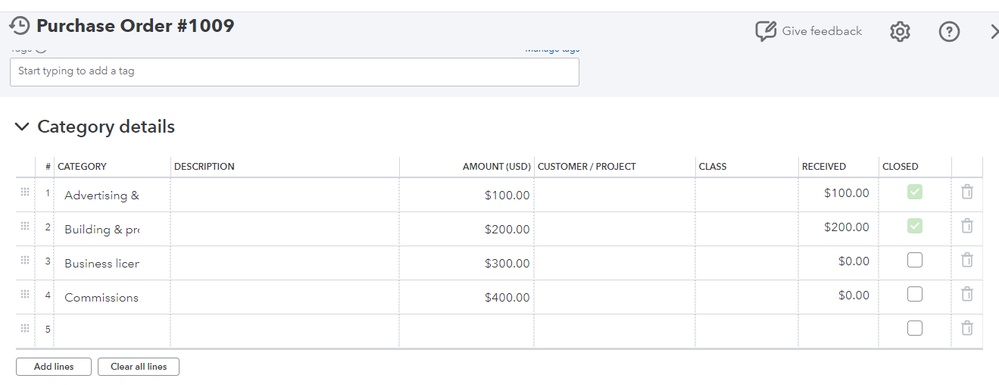Toggle the Closed checkbox for Advertising line
This screenshot has height=385, width=999.
914,192
